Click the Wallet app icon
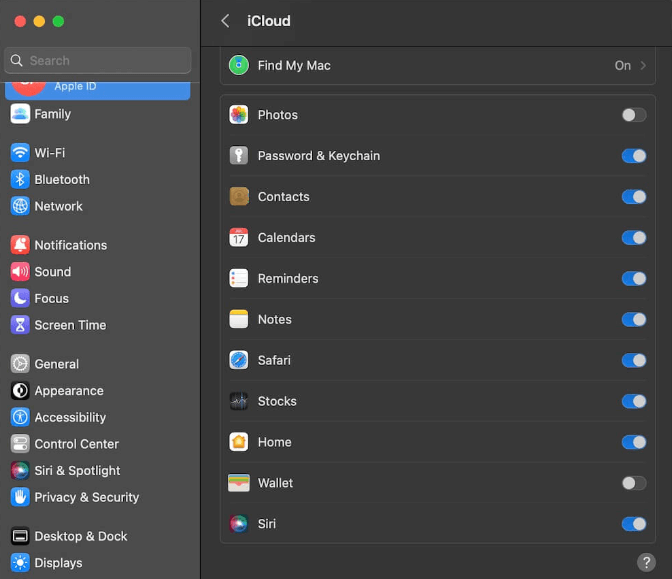 238,483
